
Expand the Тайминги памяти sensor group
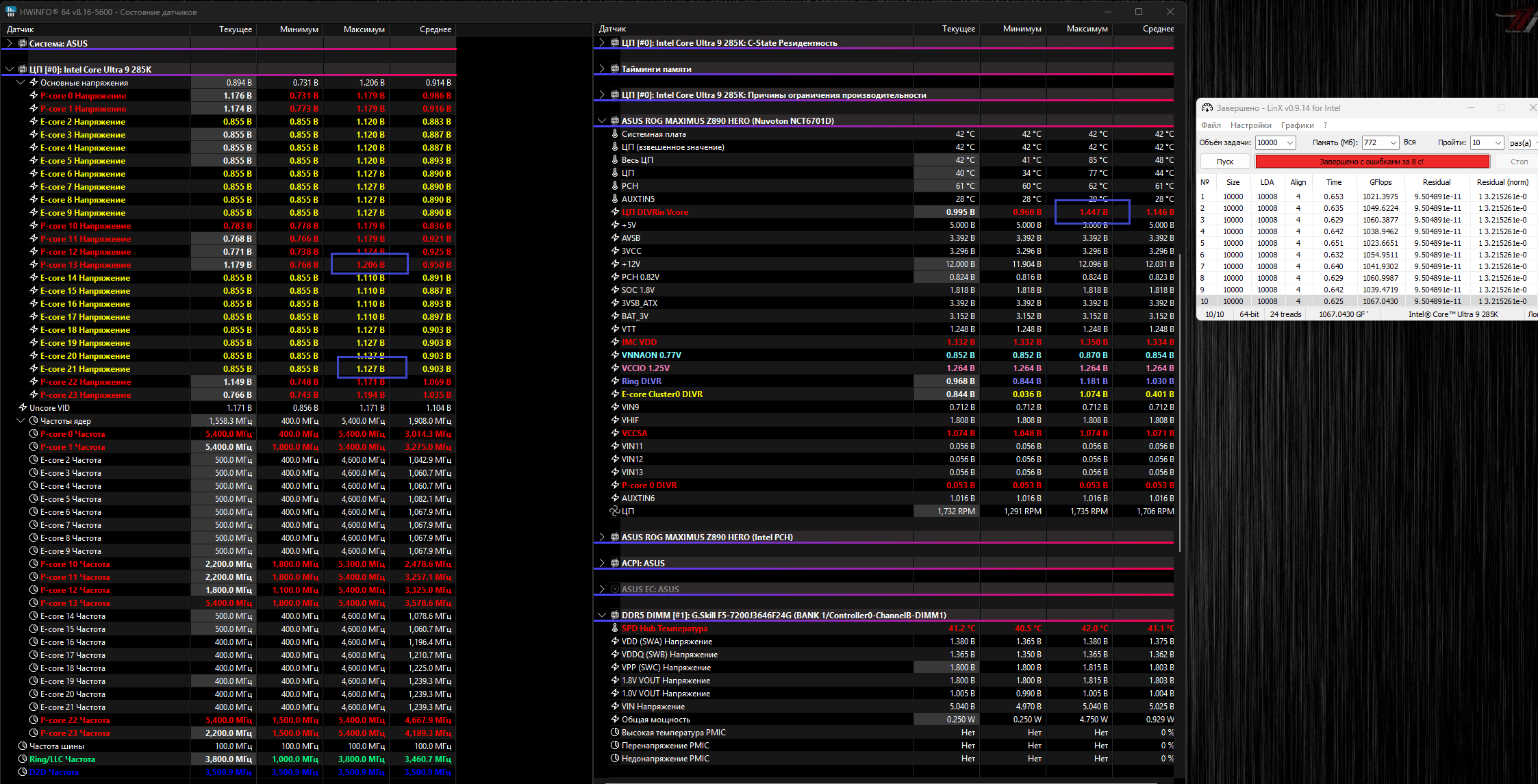pos(602,69)
